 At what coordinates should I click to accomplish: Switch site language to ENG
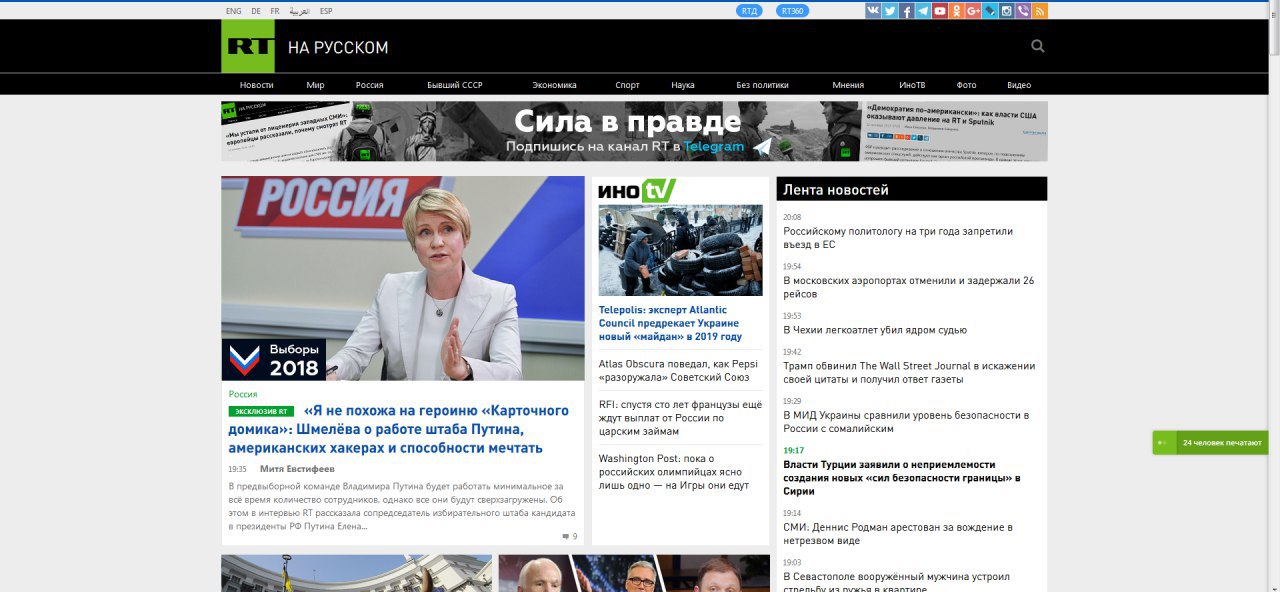click(233, 11)
